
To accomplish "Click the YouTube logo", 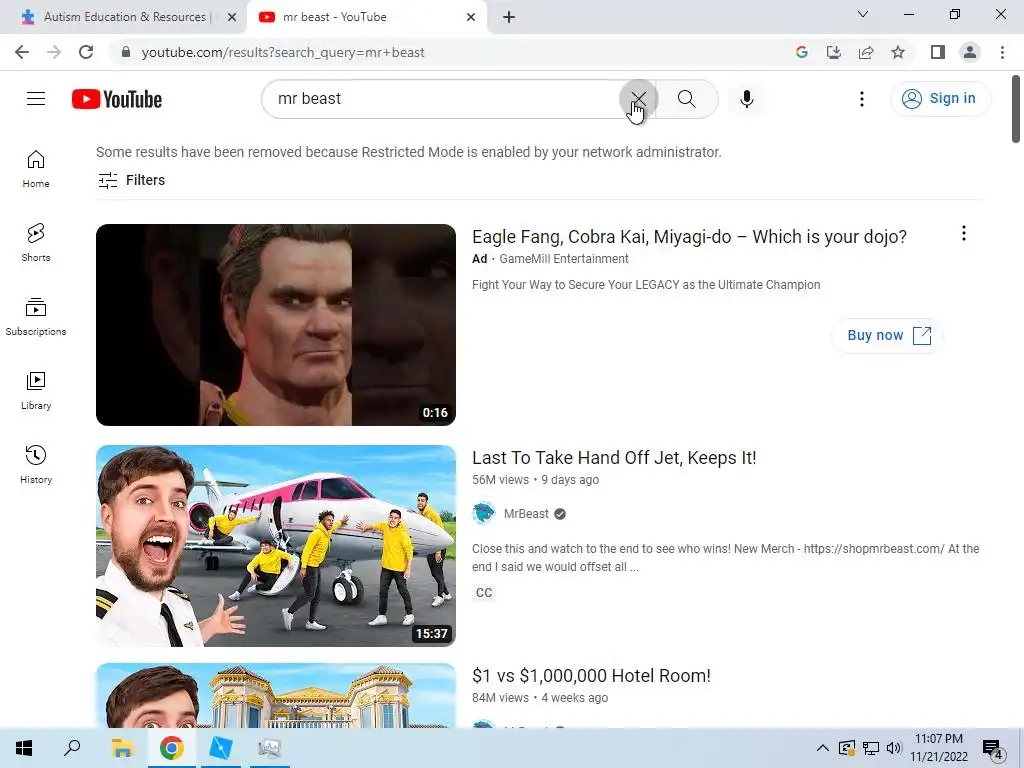I will (x=117, y=99).
